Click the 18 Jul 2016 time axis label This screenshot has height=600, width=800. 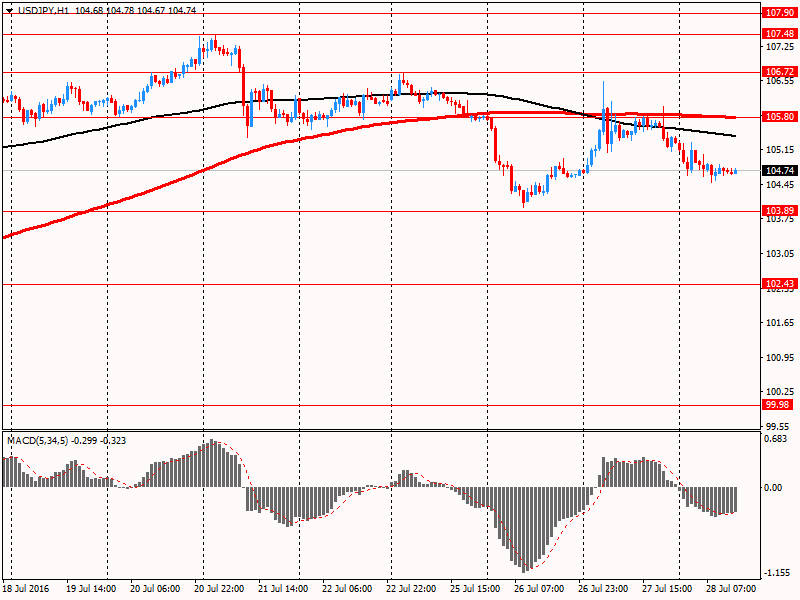26,589
